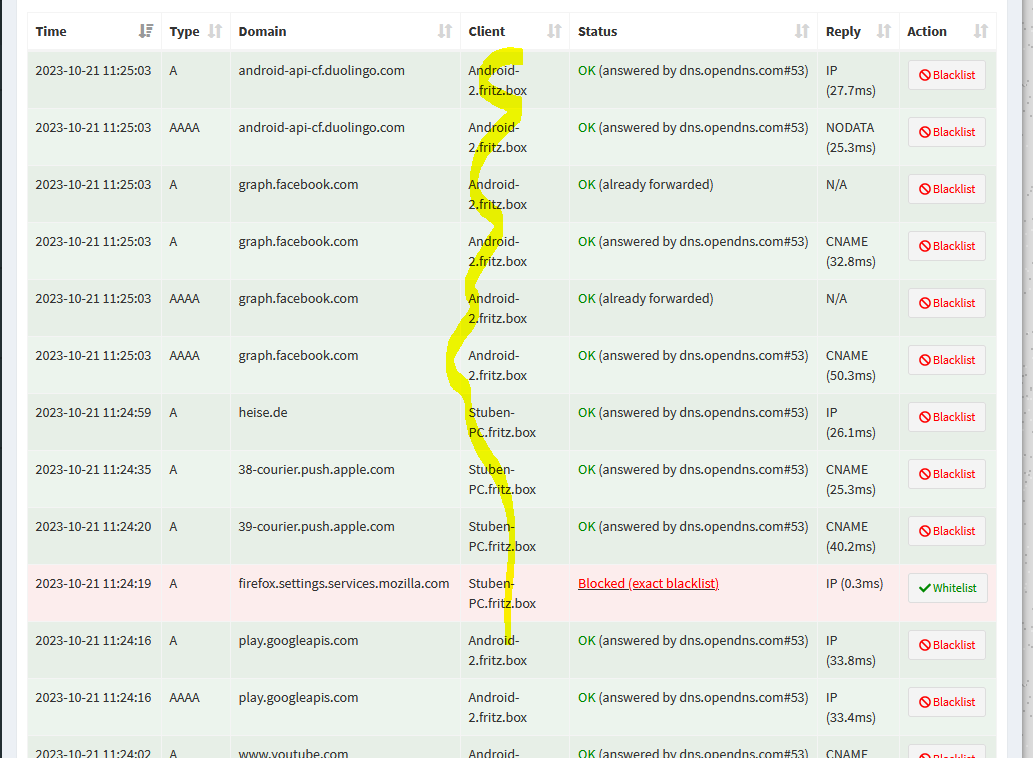Click timestamp 2023-10-21 11:24:20
This screenshot has height=758, width=1033.
93,527
